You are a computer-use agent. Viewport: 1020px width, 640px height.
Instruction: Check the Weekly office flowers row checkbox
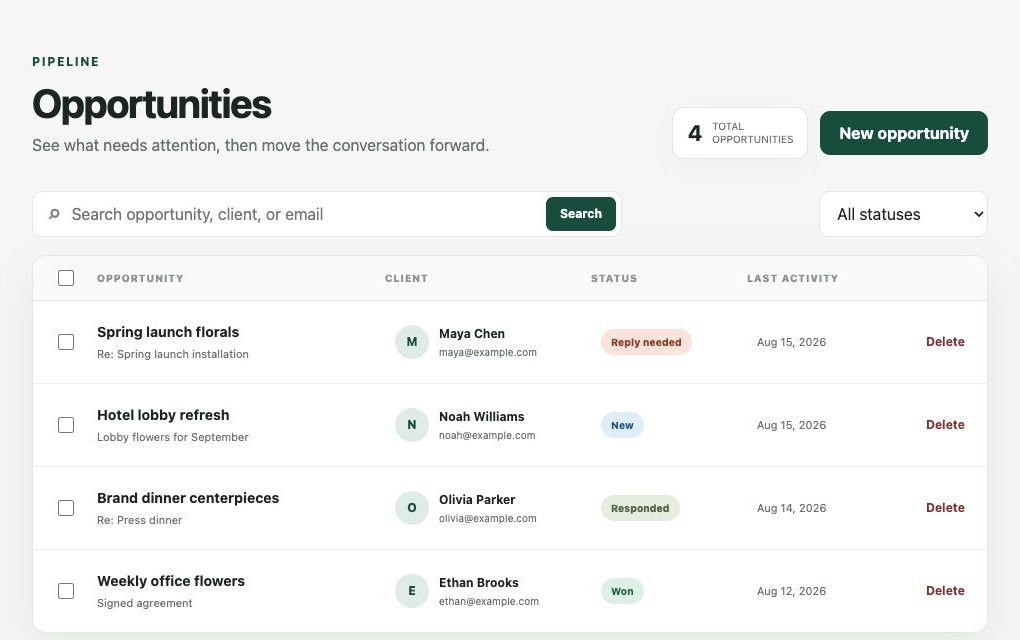click(x=66, y=591)
